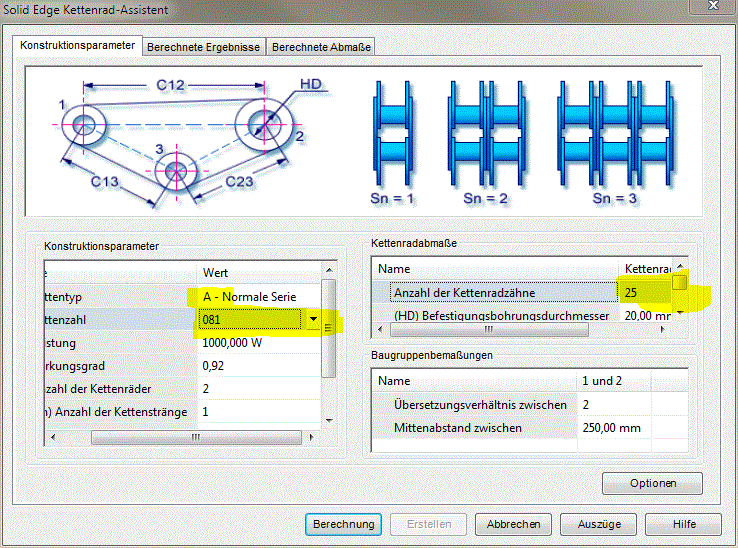The height and width of the screenshot is (548, 738).
Task: Click the 0,92 efficiency value
Action: click(x=258, y=366)
